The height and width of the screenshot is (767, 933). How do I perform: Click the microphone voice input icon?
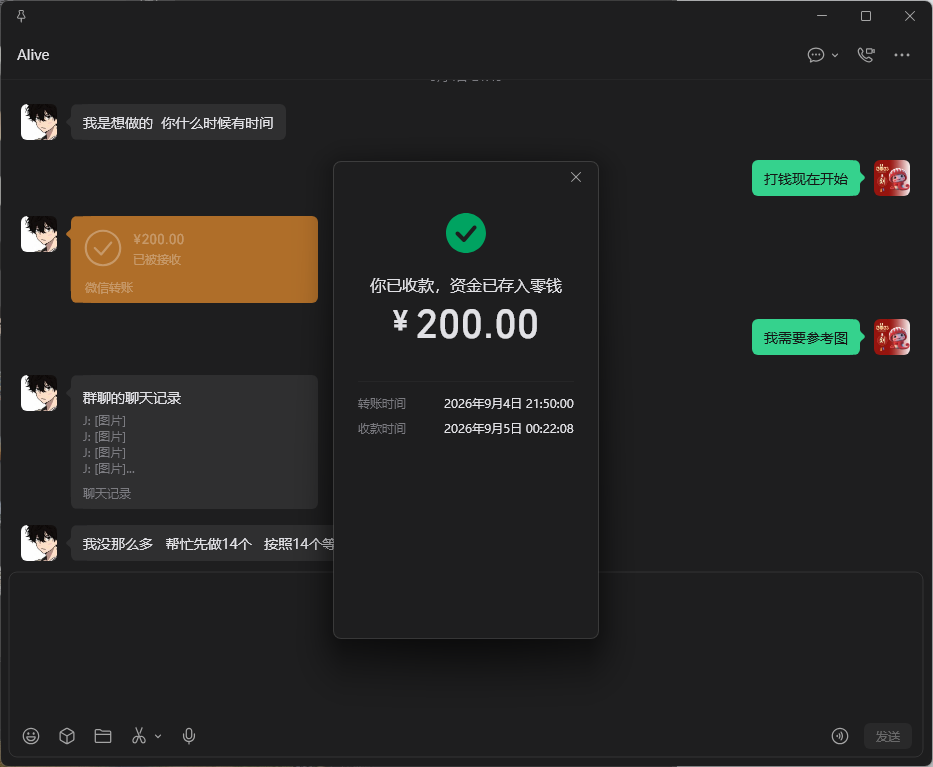[189, 736]
